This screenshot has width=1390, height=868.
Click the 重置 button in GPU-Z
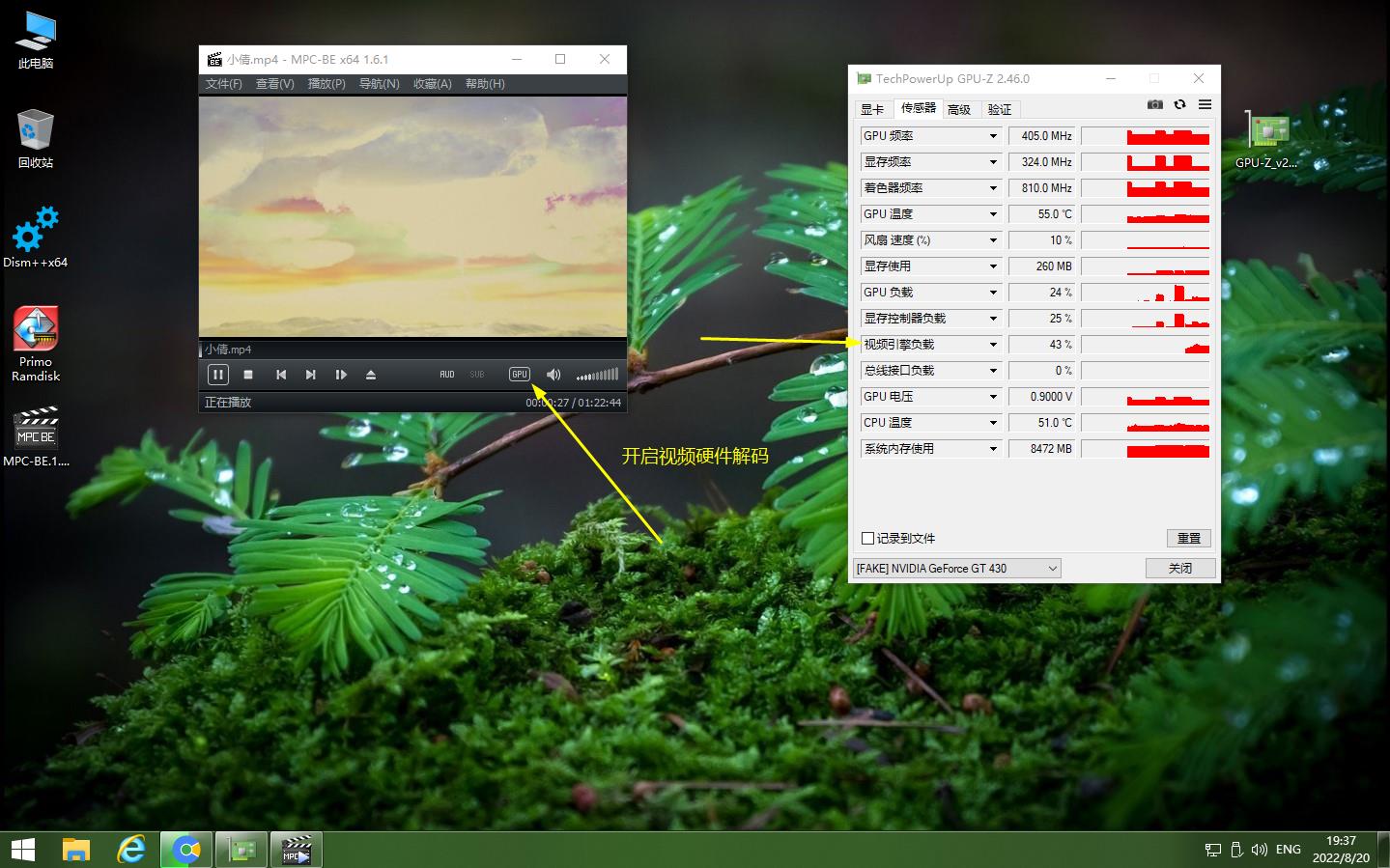coord(1189,539)
